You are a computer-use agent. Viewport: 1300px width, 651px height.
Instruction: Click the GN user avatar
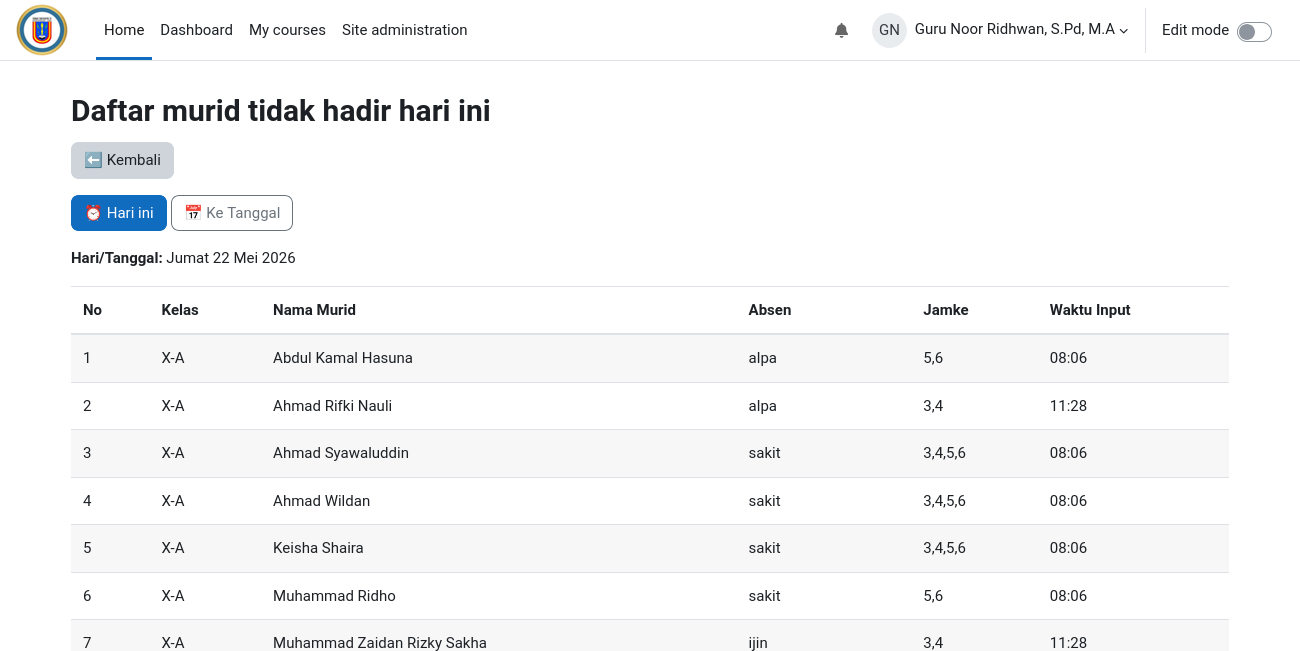tap(889, 30)
